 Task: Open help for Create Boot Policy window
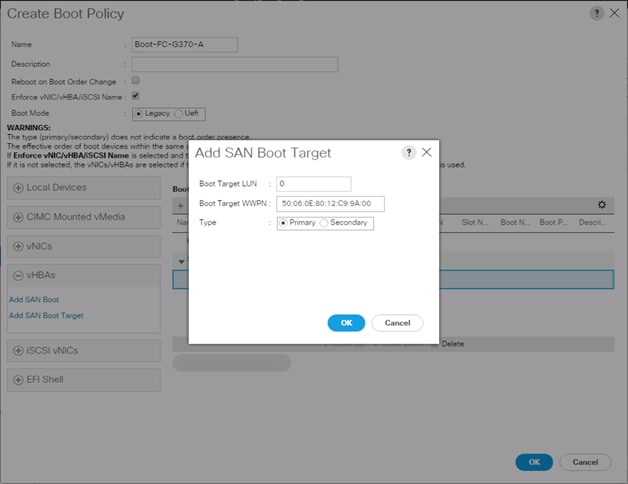[x=596, y=13]
